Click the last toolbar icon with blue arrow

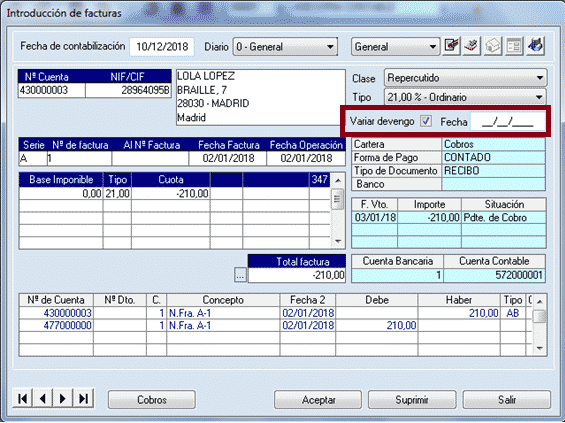coord(535,46)
